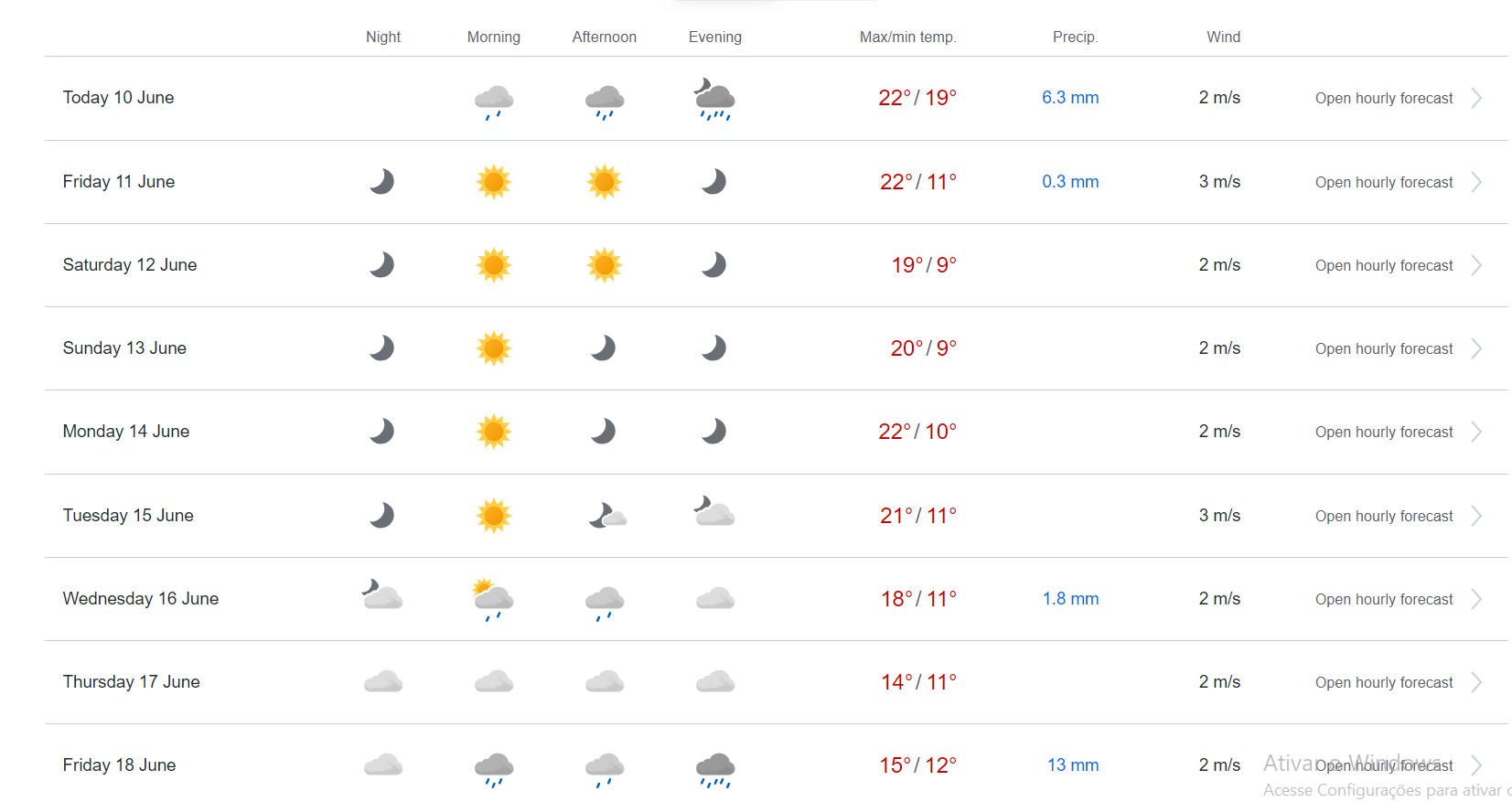Expand Thursday 17 June row chevron
Image resolution: width=1512 pixels, height=802 pixels.
[x=1476, y=682]
